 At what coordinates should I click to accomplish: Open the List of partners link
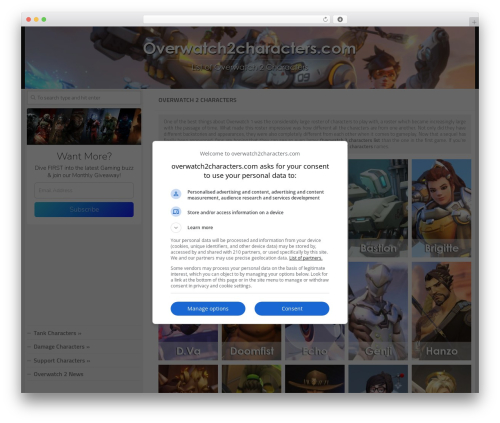305,258
